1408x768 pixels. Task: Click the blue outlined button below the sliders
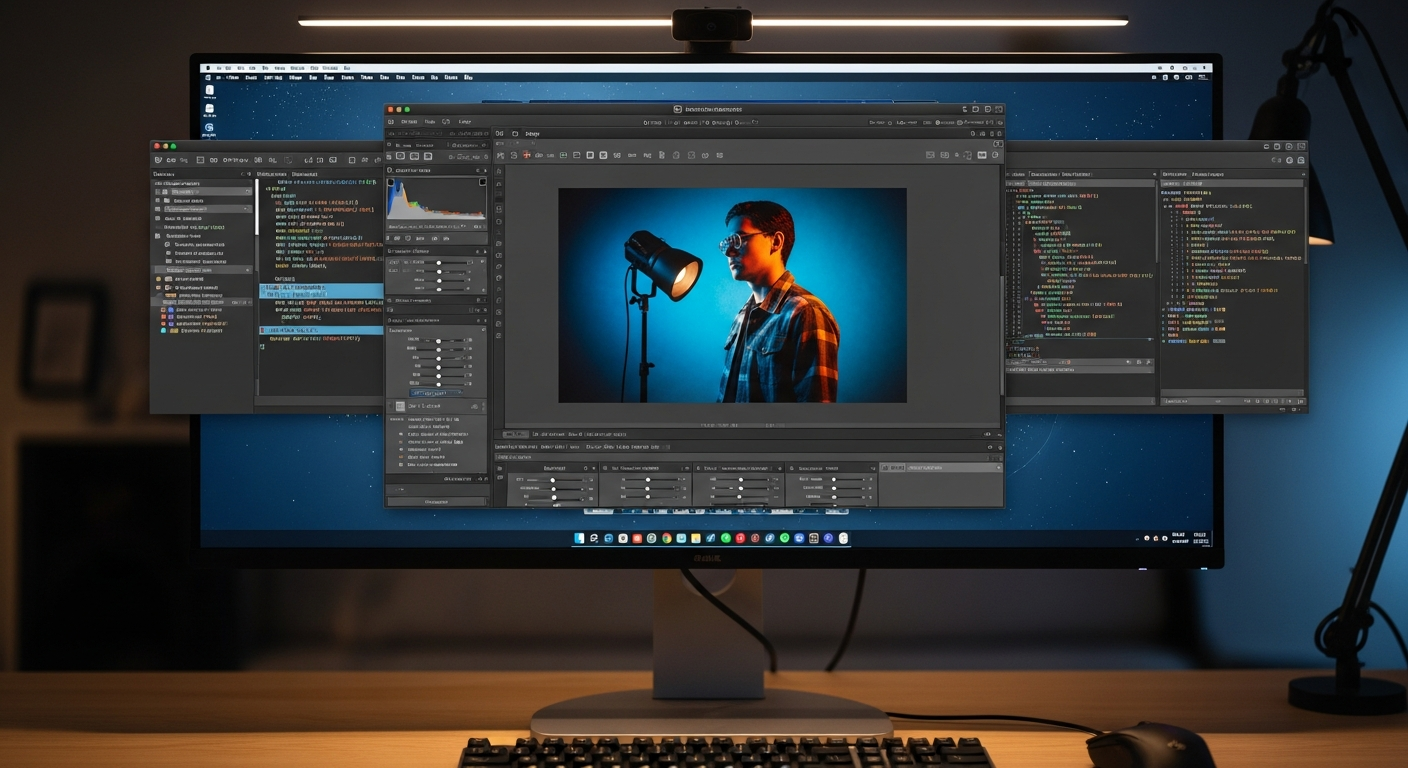(x=436, y=393)
